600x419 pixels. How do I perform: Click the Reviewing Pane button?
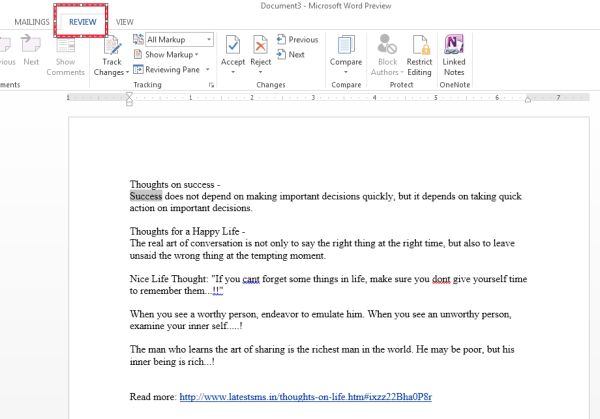(167, 69)
